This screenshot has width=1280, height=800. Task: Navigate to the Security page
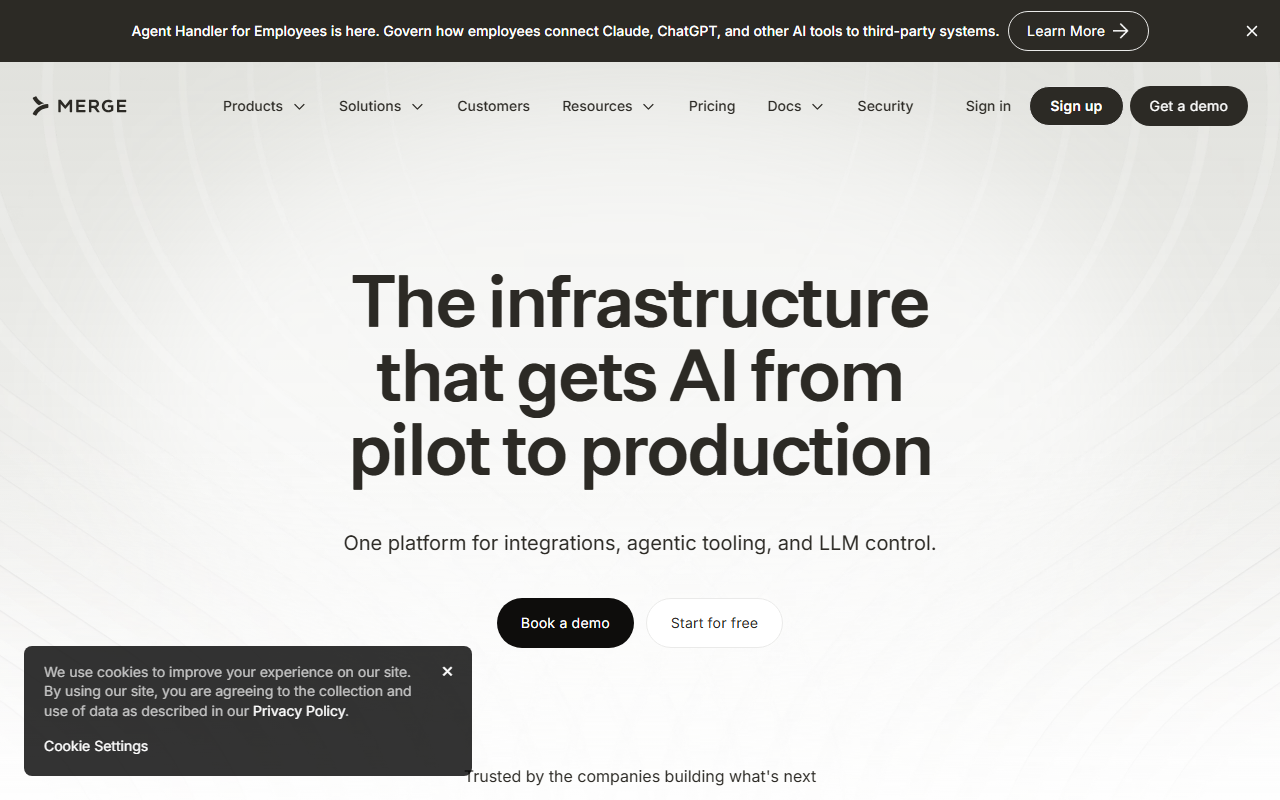885,106
